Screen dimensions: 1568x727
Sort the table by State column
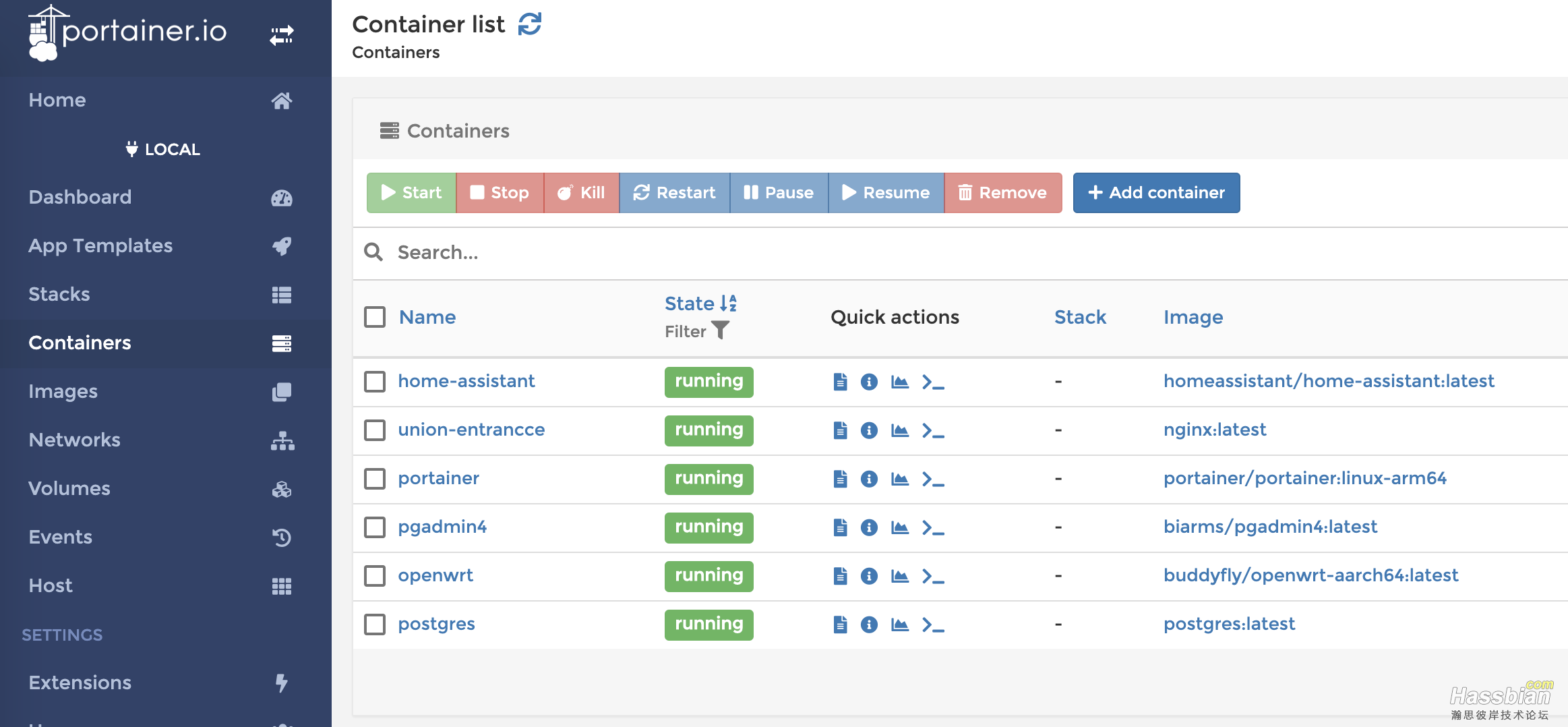(x=700, y=303)
